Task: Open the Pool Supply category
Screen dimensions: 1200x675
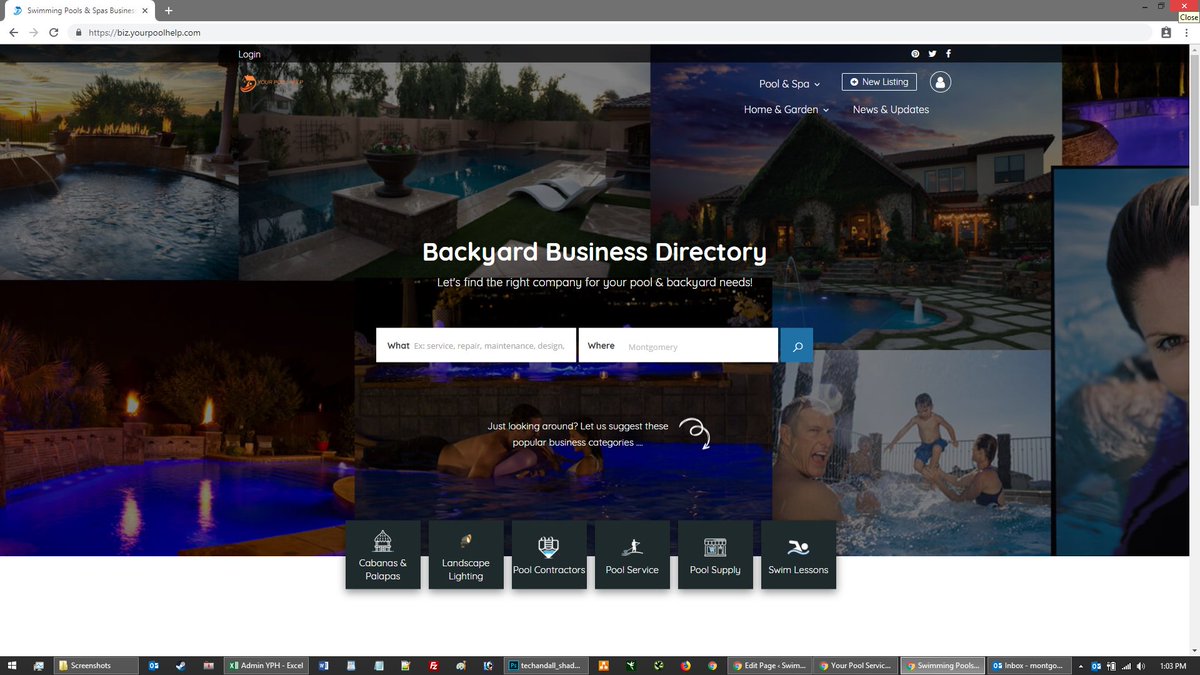Action: point(714,554)
